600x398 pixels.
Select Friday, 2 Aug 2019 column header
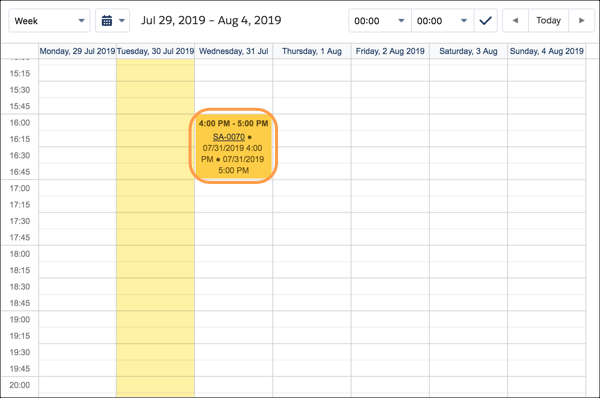pos(390,51)
